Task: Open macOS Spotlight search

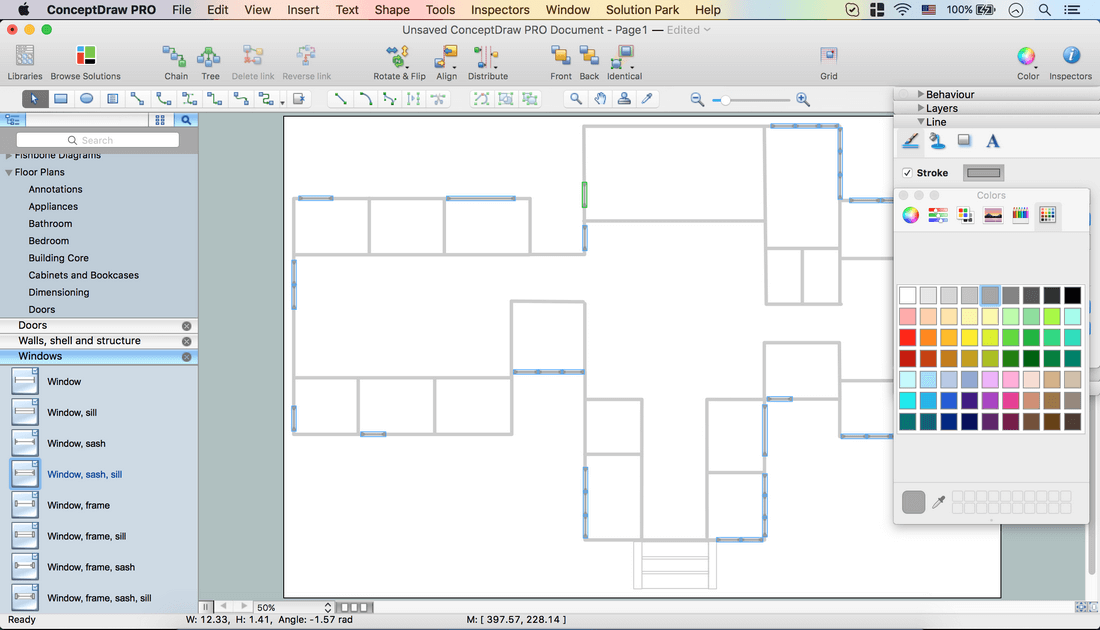Action: click(1045, 10)
